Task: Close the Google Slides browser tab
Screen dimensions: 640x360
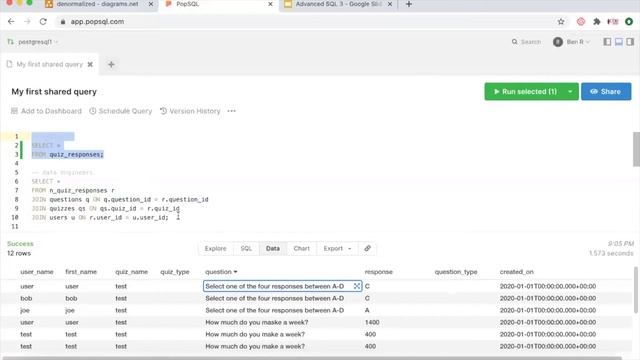Action: tap(390, 4)
